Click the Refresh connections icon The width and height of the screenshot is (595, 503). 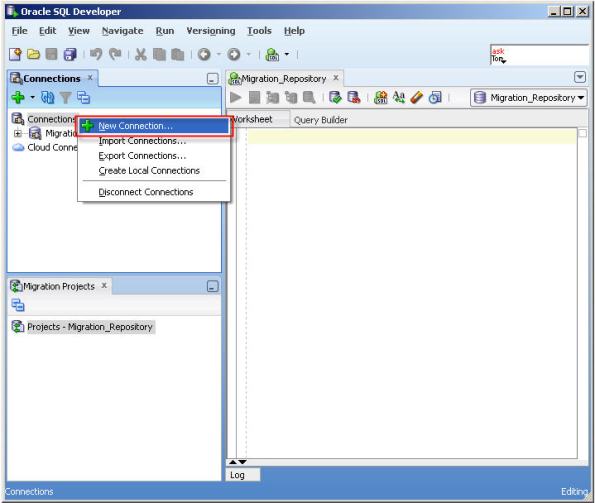(47, 98)
